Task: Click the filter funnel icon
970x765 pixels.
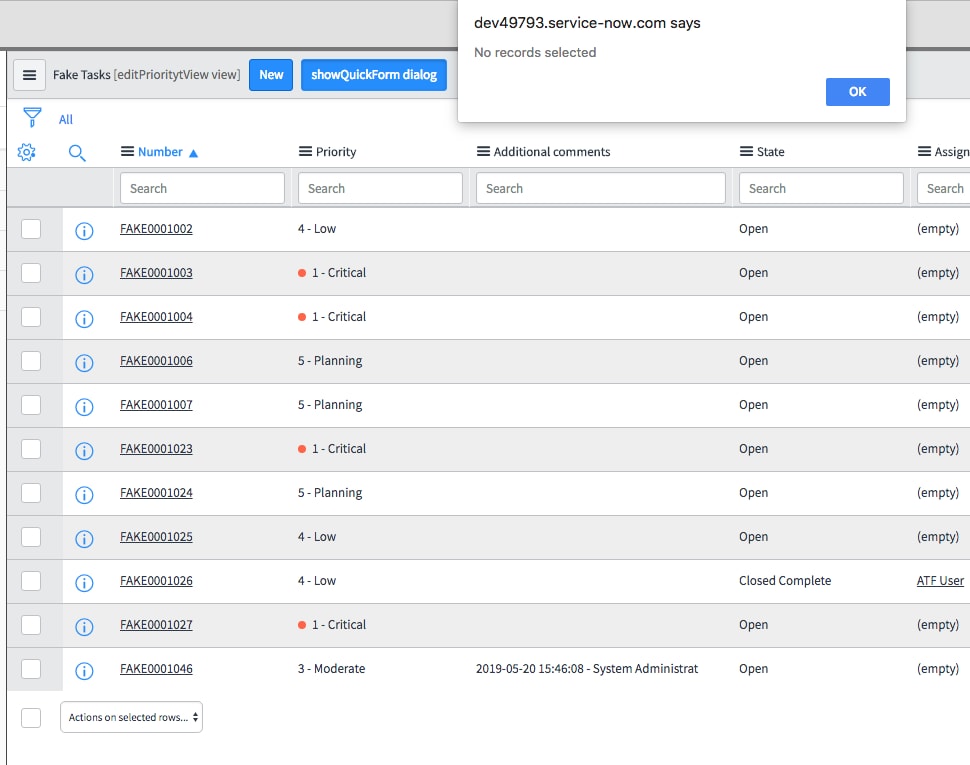Action: click(x=33, y=117)
